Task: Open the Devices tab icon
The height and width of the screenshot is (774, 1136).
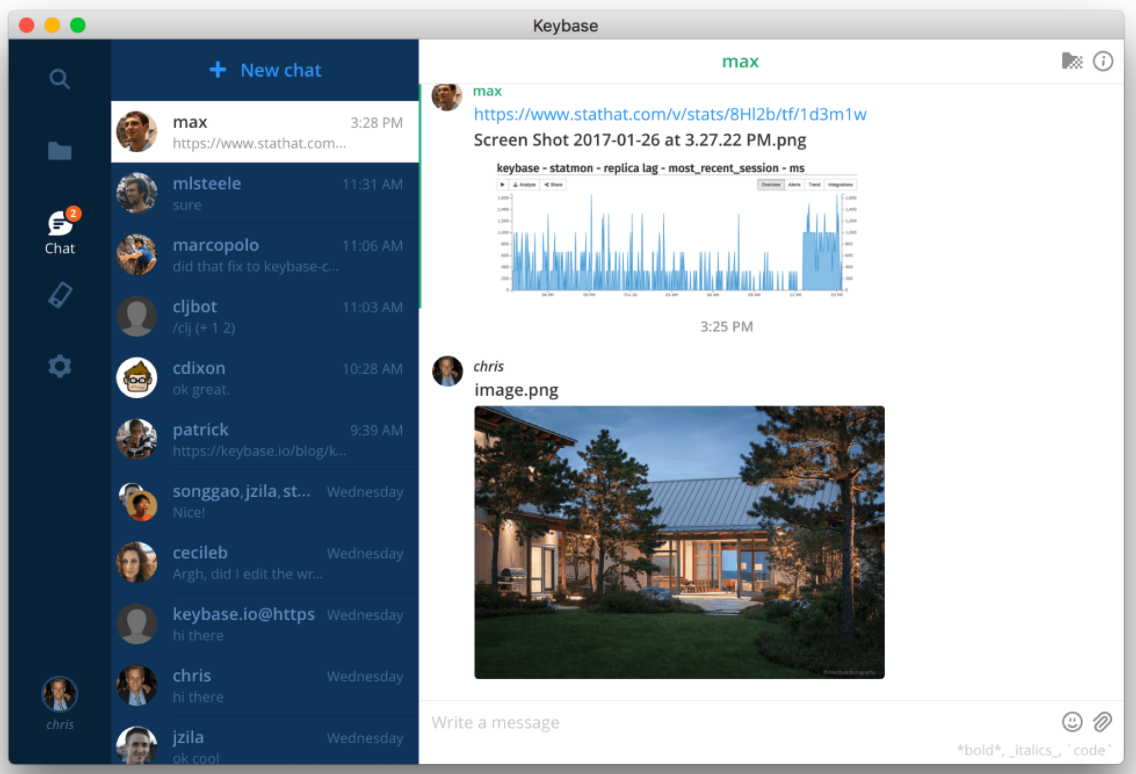Action: (x=60, y=295)
